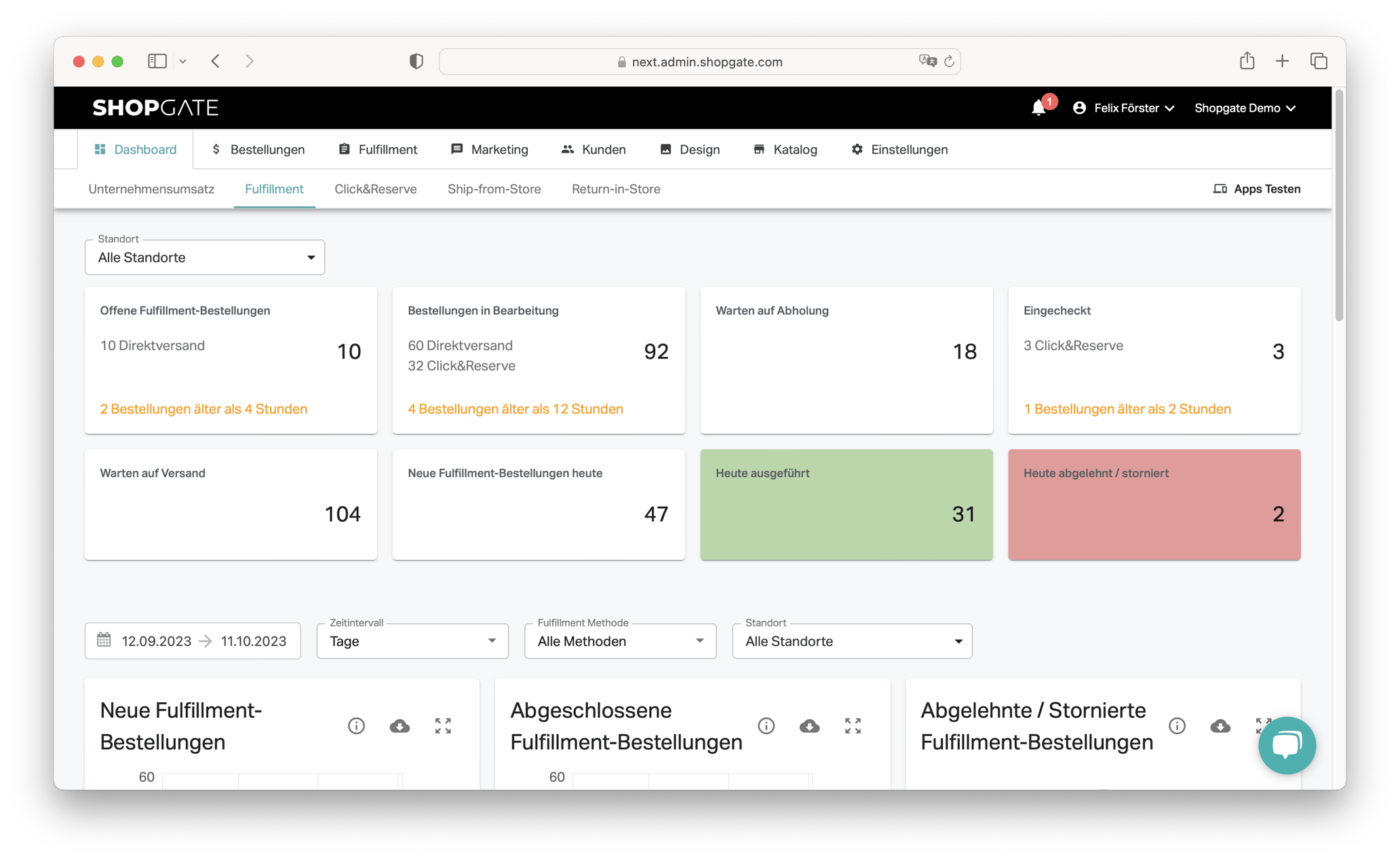Open the 2 Bestellungen älter als 4 Stunden link
This screenshot has width=1400, height=861.
click(x=203, y=408)
